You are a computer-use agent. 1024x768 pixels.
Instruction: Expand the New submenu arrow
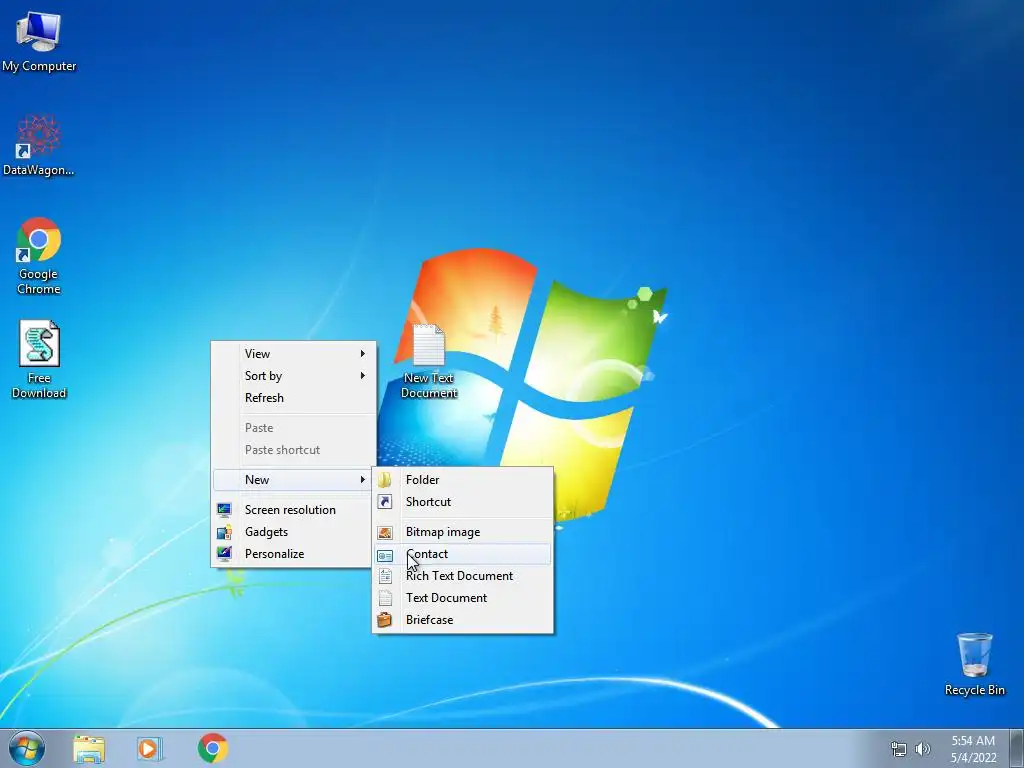[x=362, y=479]
